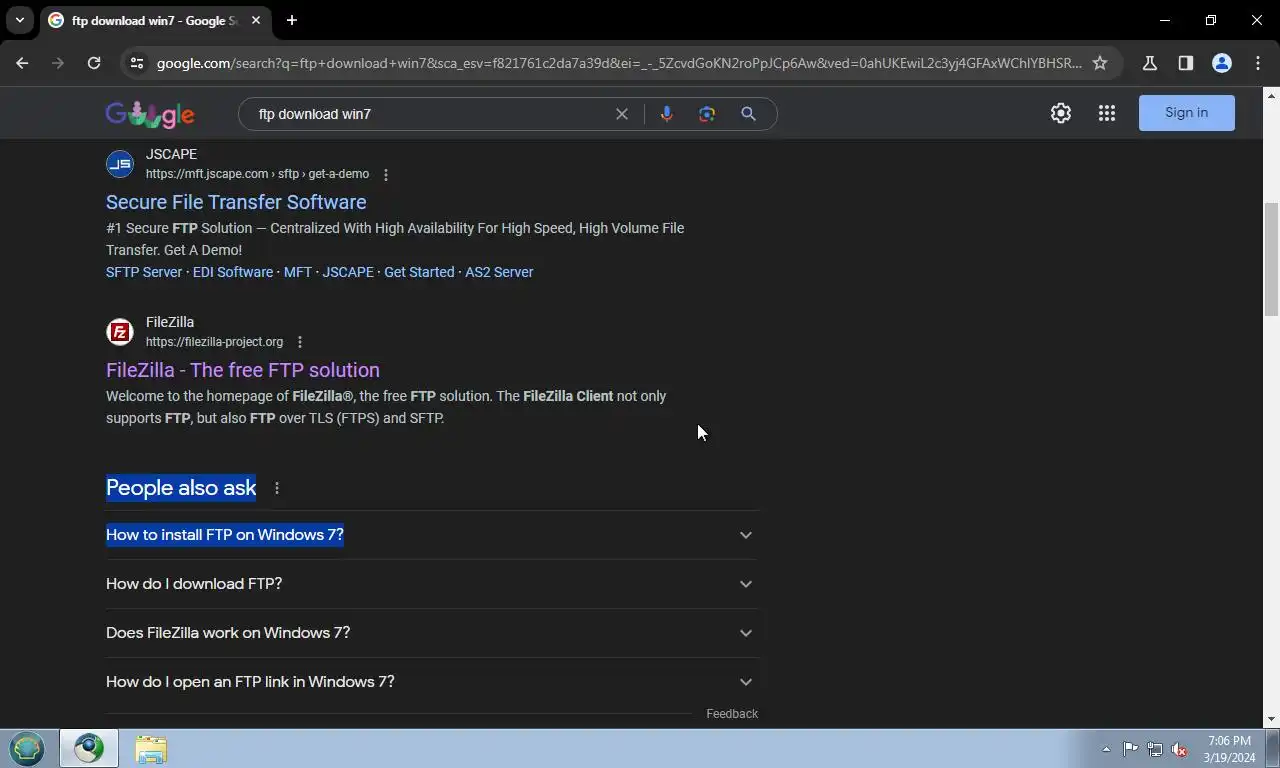Screen dimensions: 1280x768
Task: Open the Google apps grid
Action: [1106, 113]
